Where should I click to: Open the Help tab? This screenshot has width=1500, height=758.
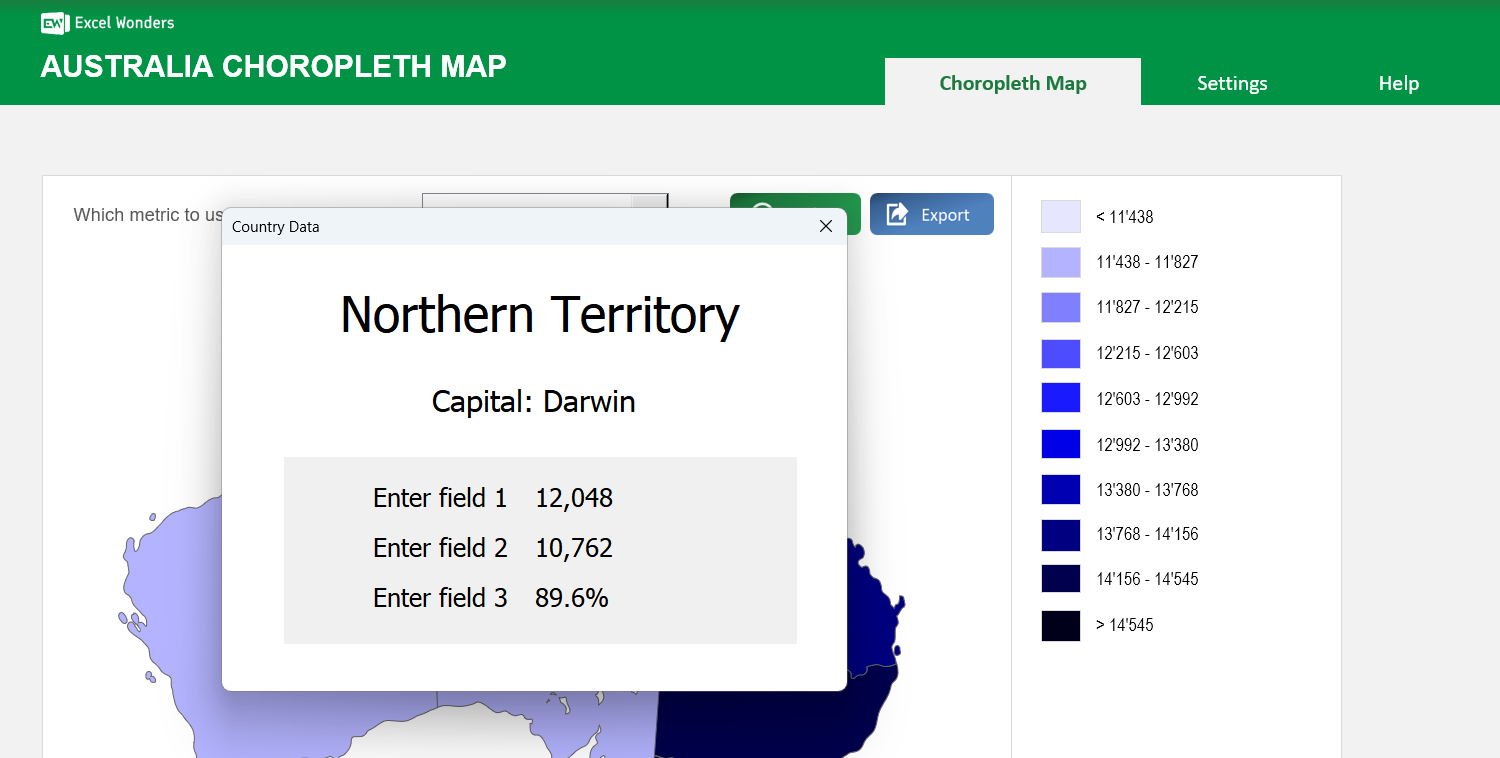pos(1398,83)
